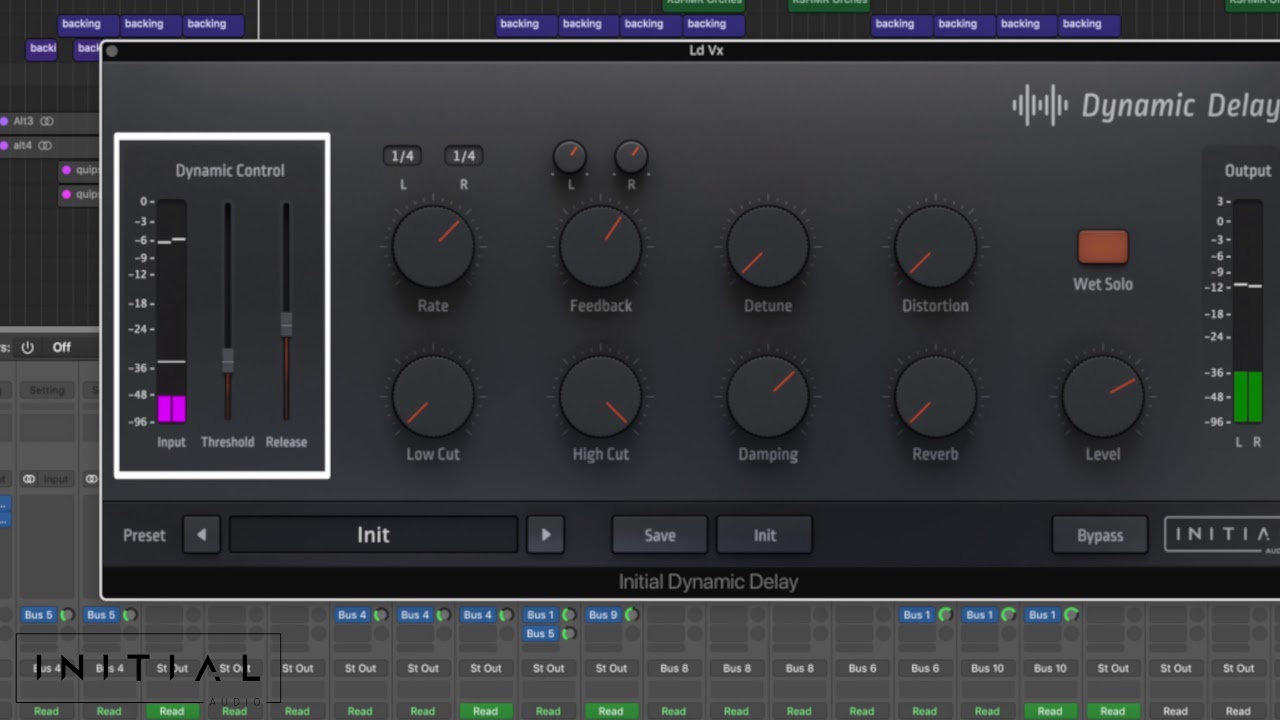The image size is (1280, 720).
Task: Open the Init preset name selector
Action: click(x=373, y=535)
